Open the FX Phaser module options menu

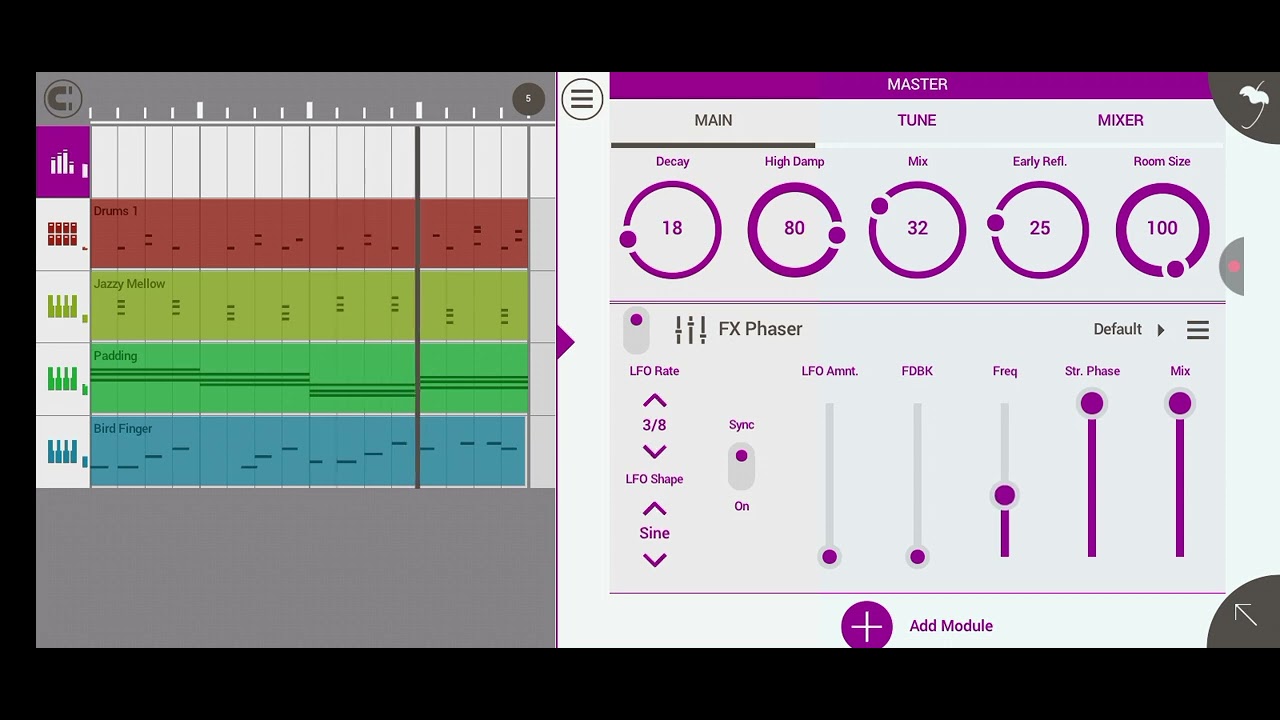1197,330
